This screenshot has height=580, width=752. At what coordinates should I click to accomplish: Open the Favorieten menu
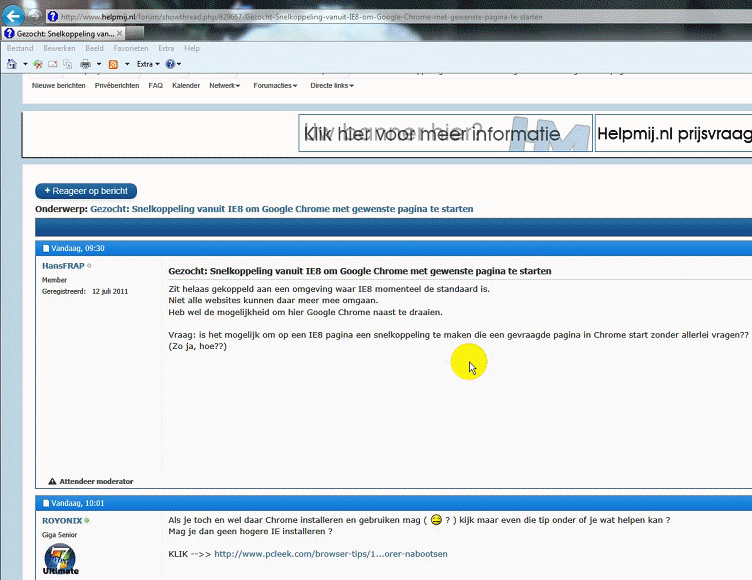tap(131, 48)
